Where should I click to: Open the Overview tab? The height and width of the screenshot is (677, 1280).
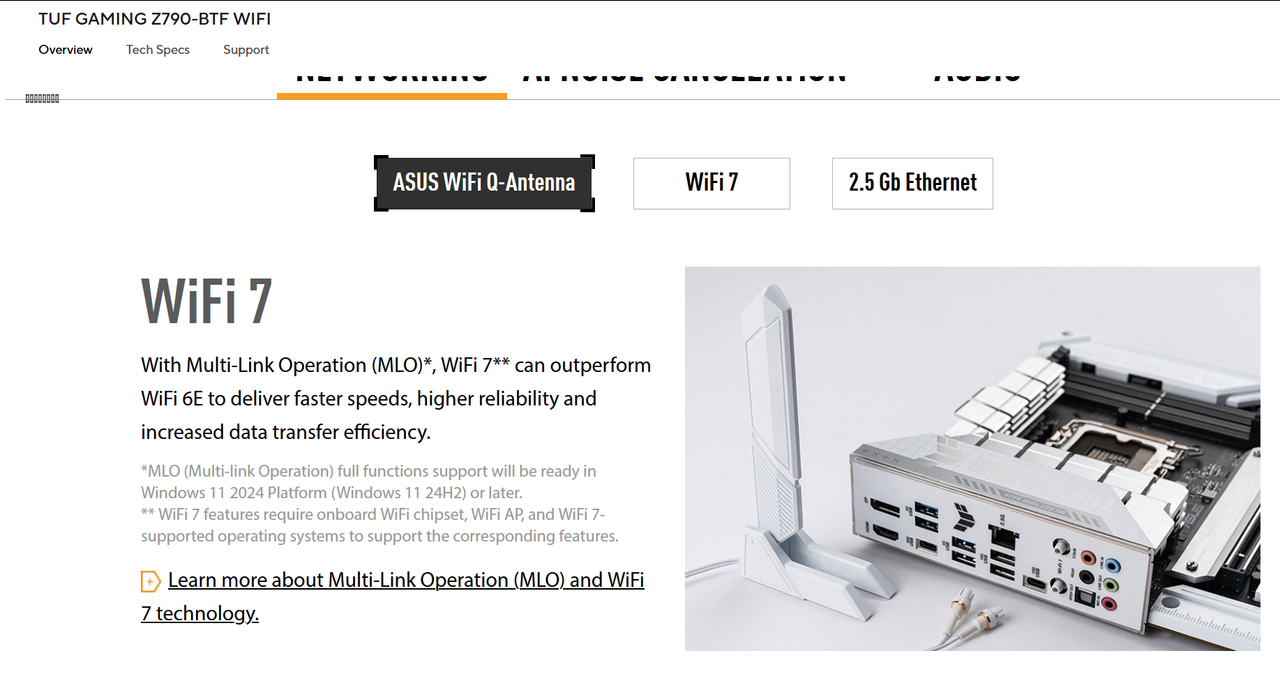point(66,50)
